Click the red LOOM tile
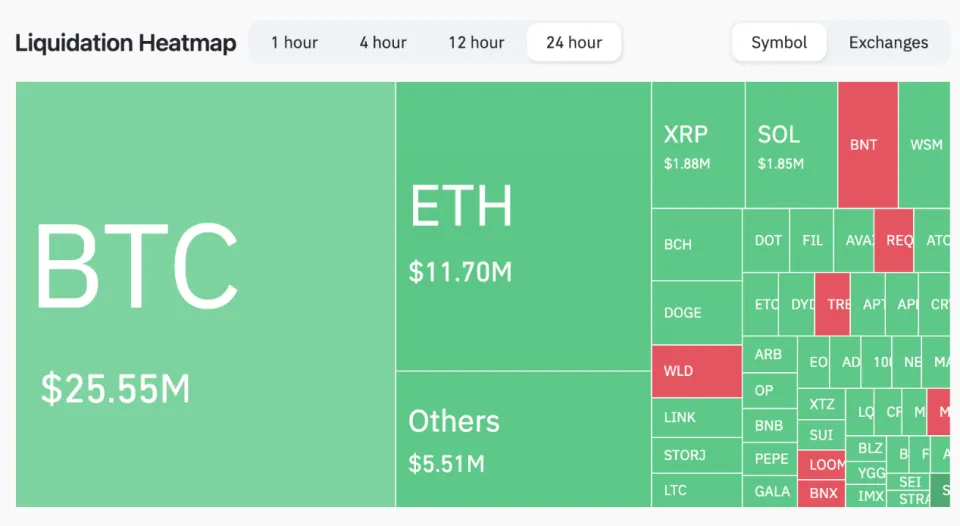 821,465
